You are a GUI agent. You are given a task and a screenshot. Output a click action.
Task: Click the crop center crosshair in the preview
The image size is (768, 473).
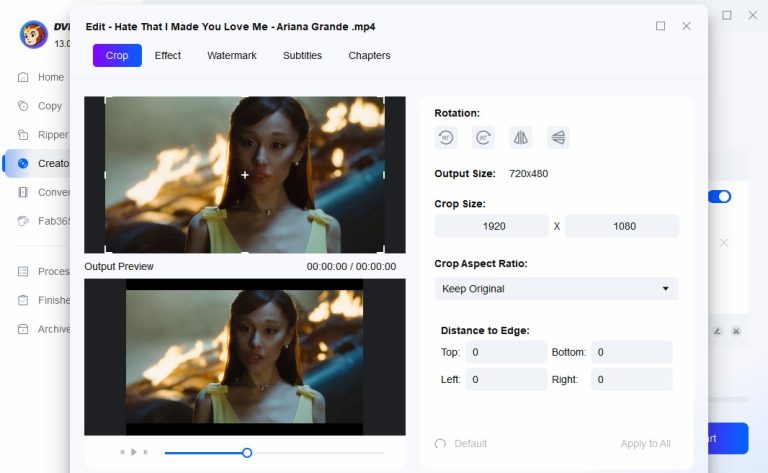(x=244, y=175)
